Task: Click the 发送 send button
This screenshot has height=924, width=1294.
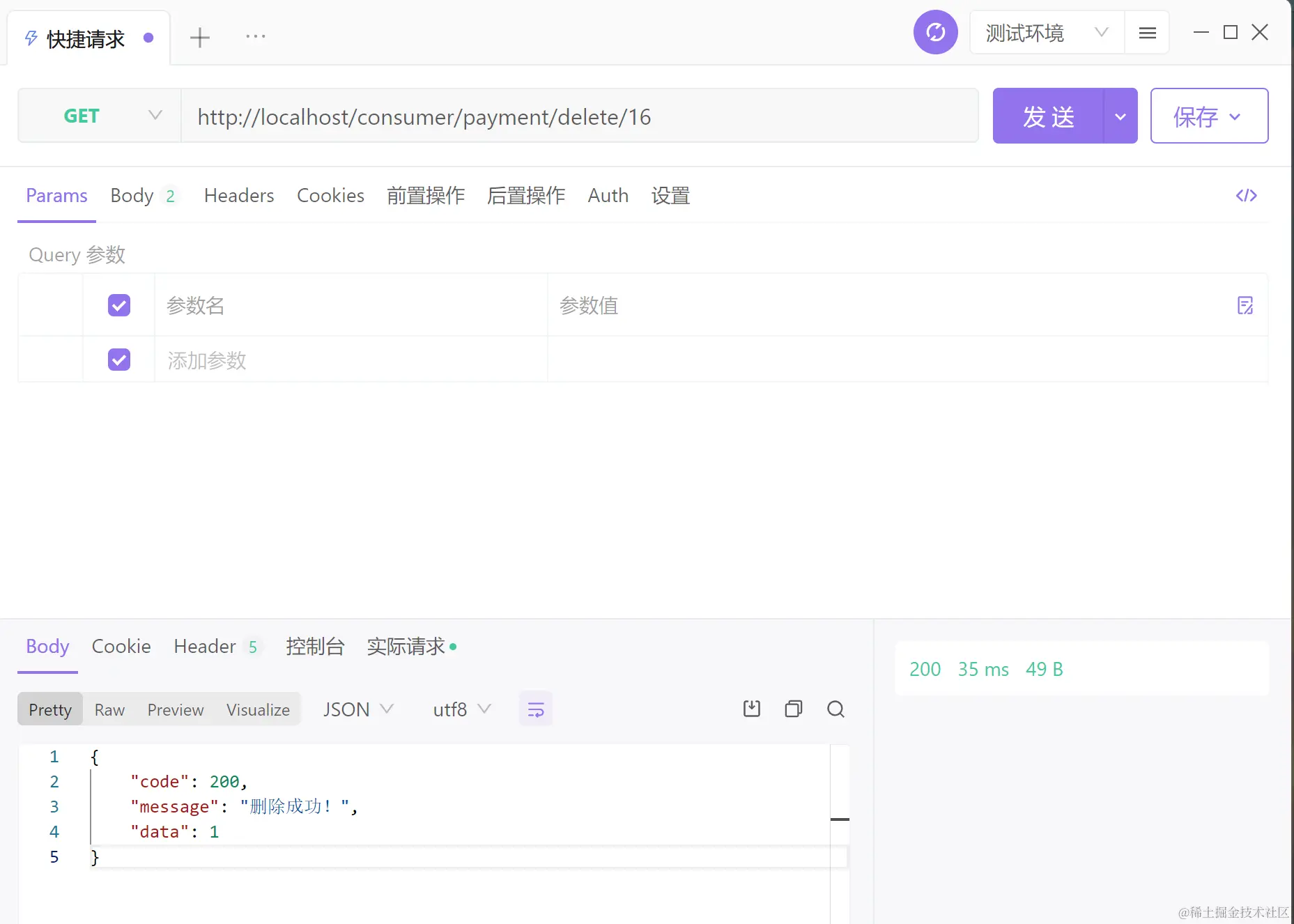Action: (x=1048, y=116)
